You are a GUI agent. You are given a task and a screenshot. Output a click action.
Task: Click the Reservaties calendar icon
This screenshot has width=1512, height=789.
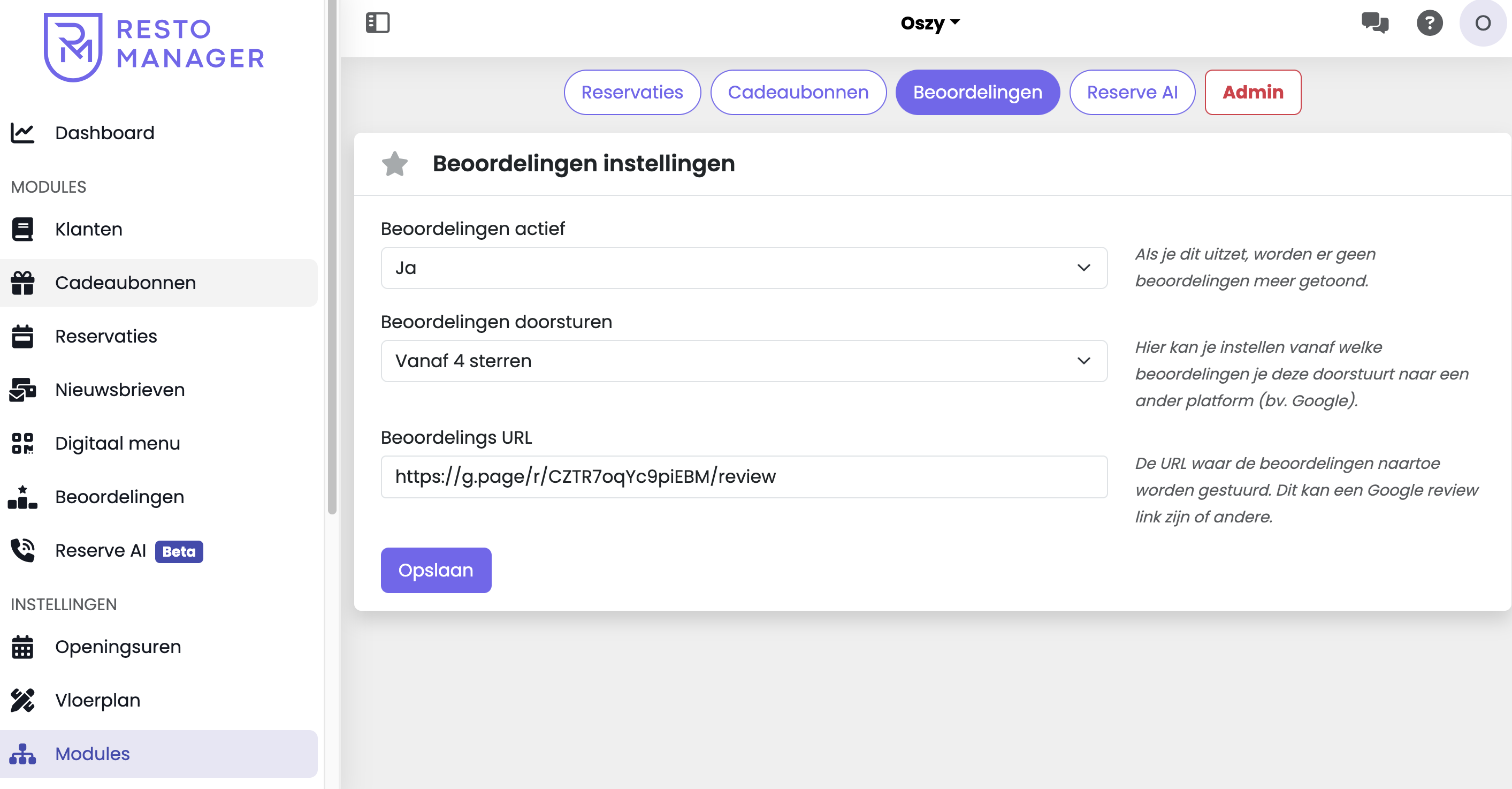point(22,336)
